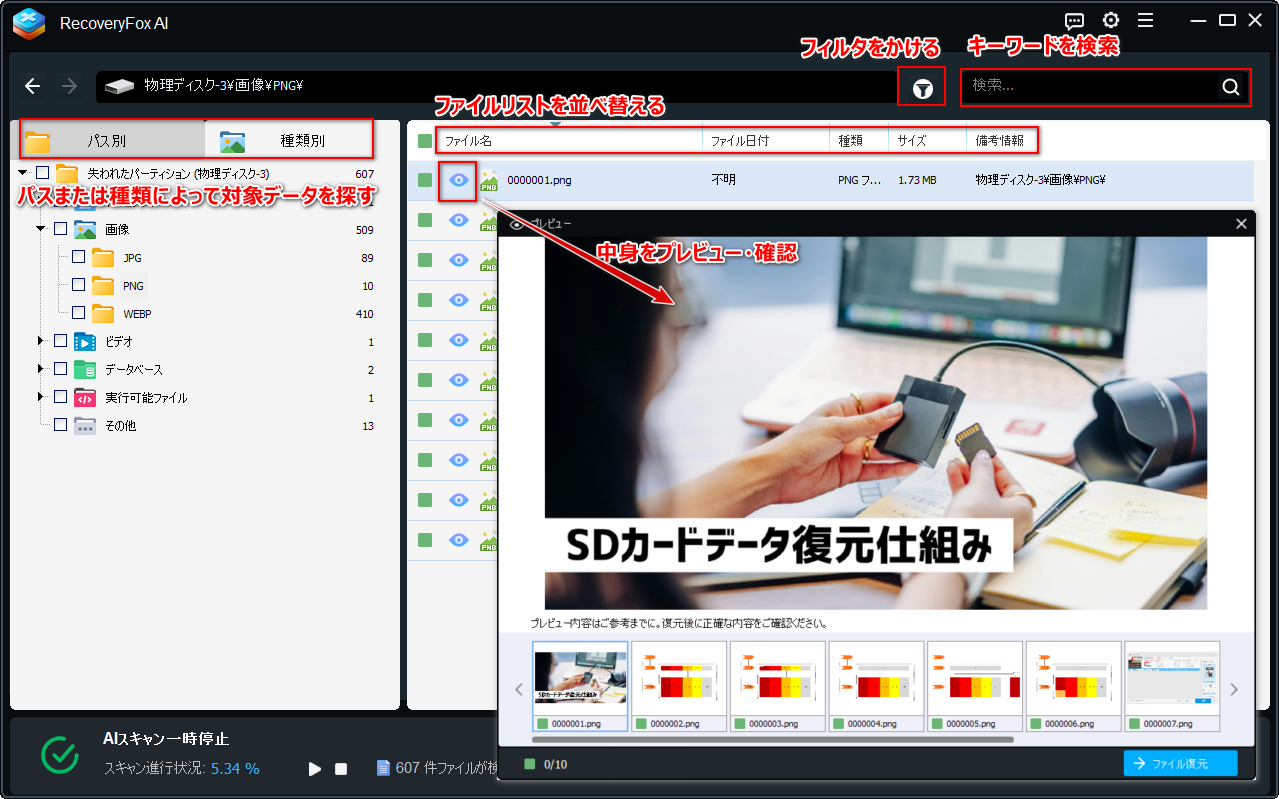The height and width of the screenshot is (799, 1279).
Task: Select thumbnail 0000002.png in preview strip
Action: [x=679, y=687]
